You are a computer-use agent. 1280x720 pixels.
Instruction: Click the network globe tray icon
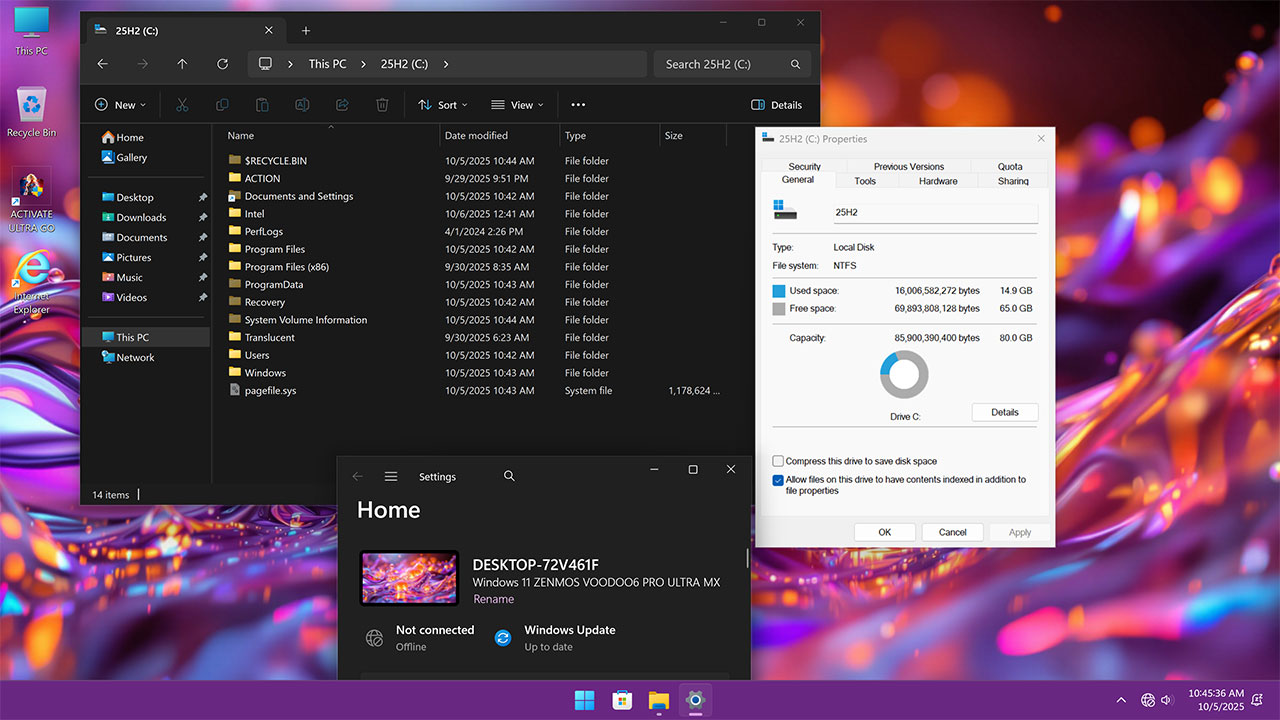coord(1148,700)
